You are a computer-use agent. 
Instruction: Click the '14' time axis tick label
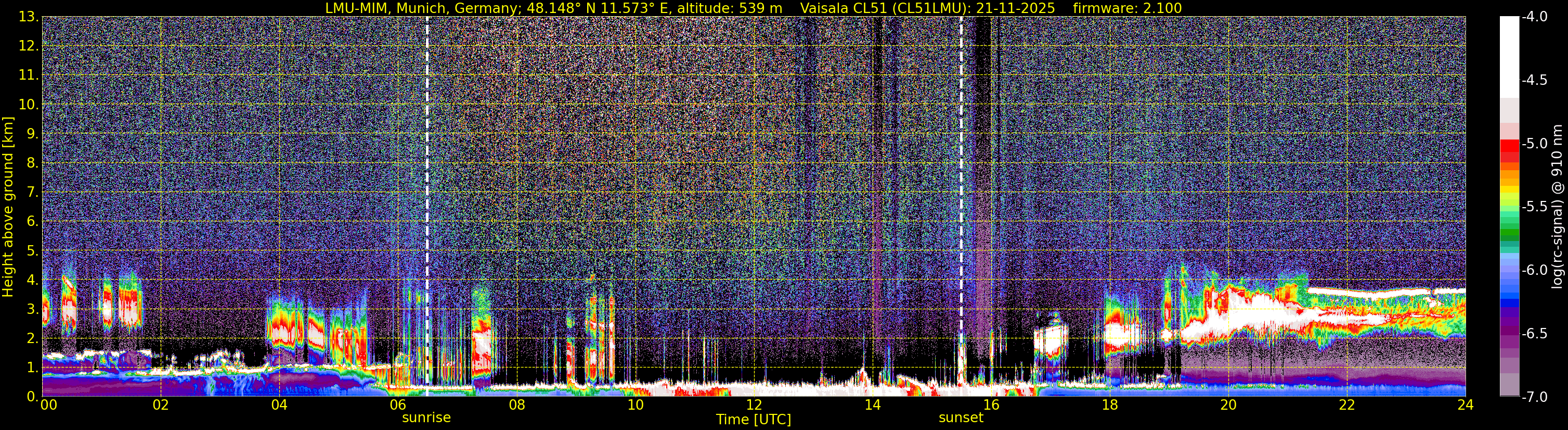pyautogui.click(x=873, y=405)
